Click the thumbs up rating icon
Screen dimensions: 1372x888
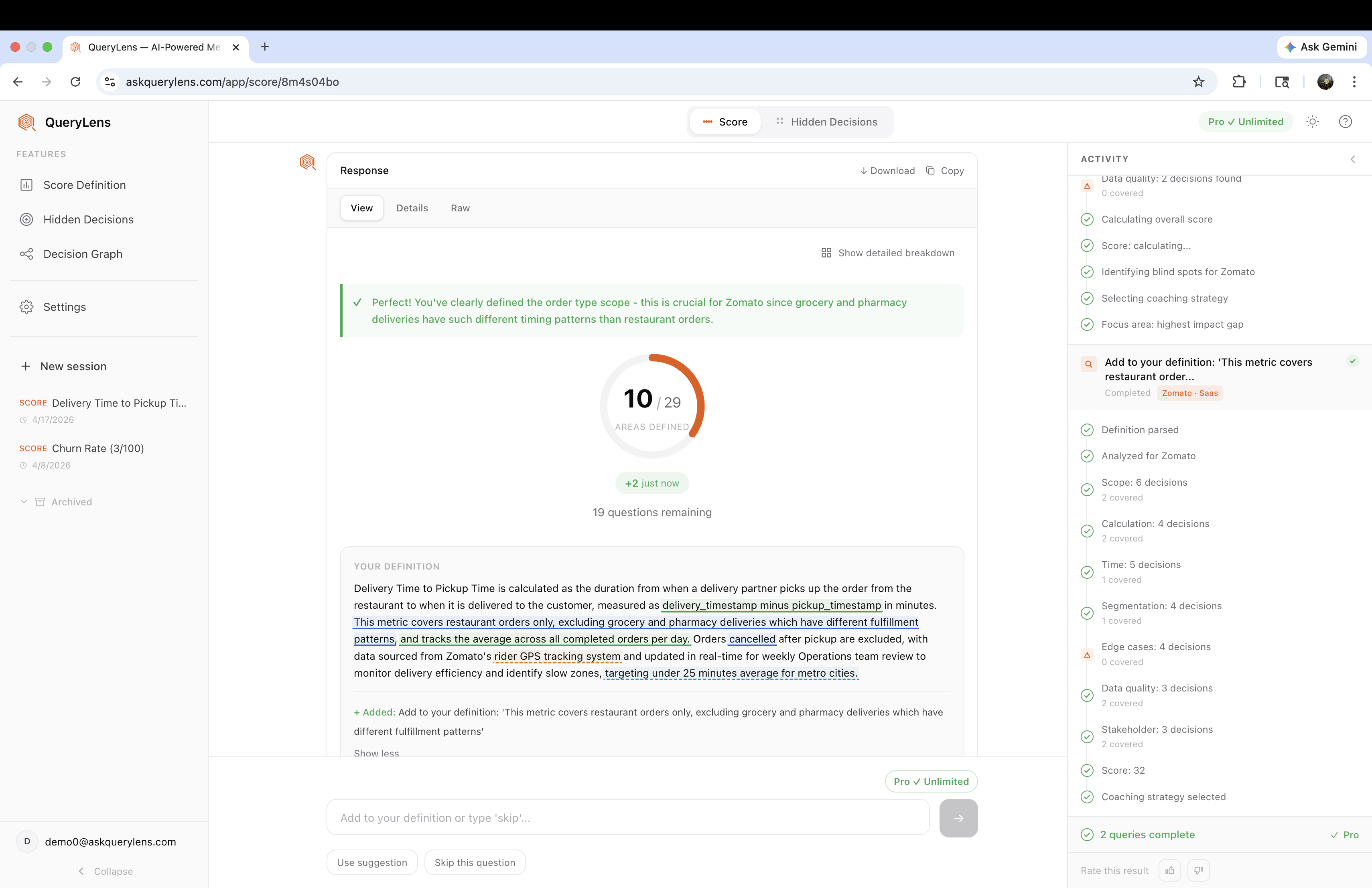pyautogui.click(x=1169, y=870)
